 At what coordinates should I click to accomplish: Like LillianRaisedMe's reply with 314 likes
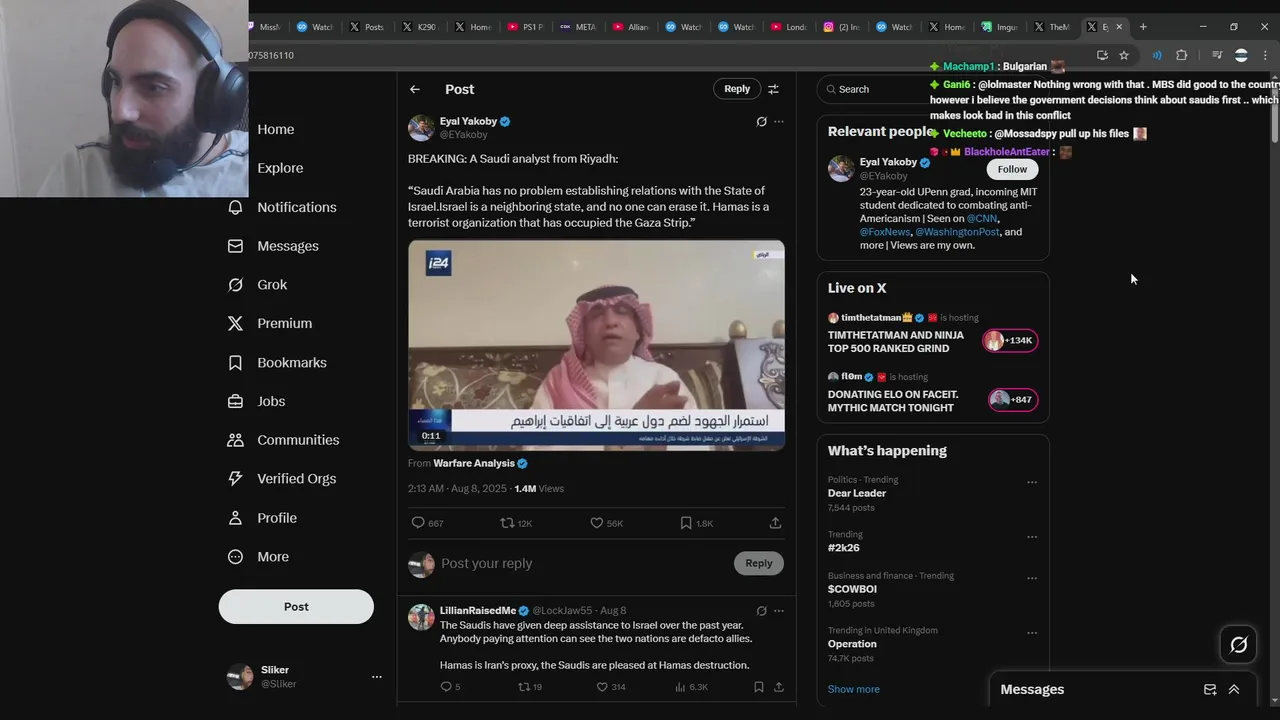(601, 687)
